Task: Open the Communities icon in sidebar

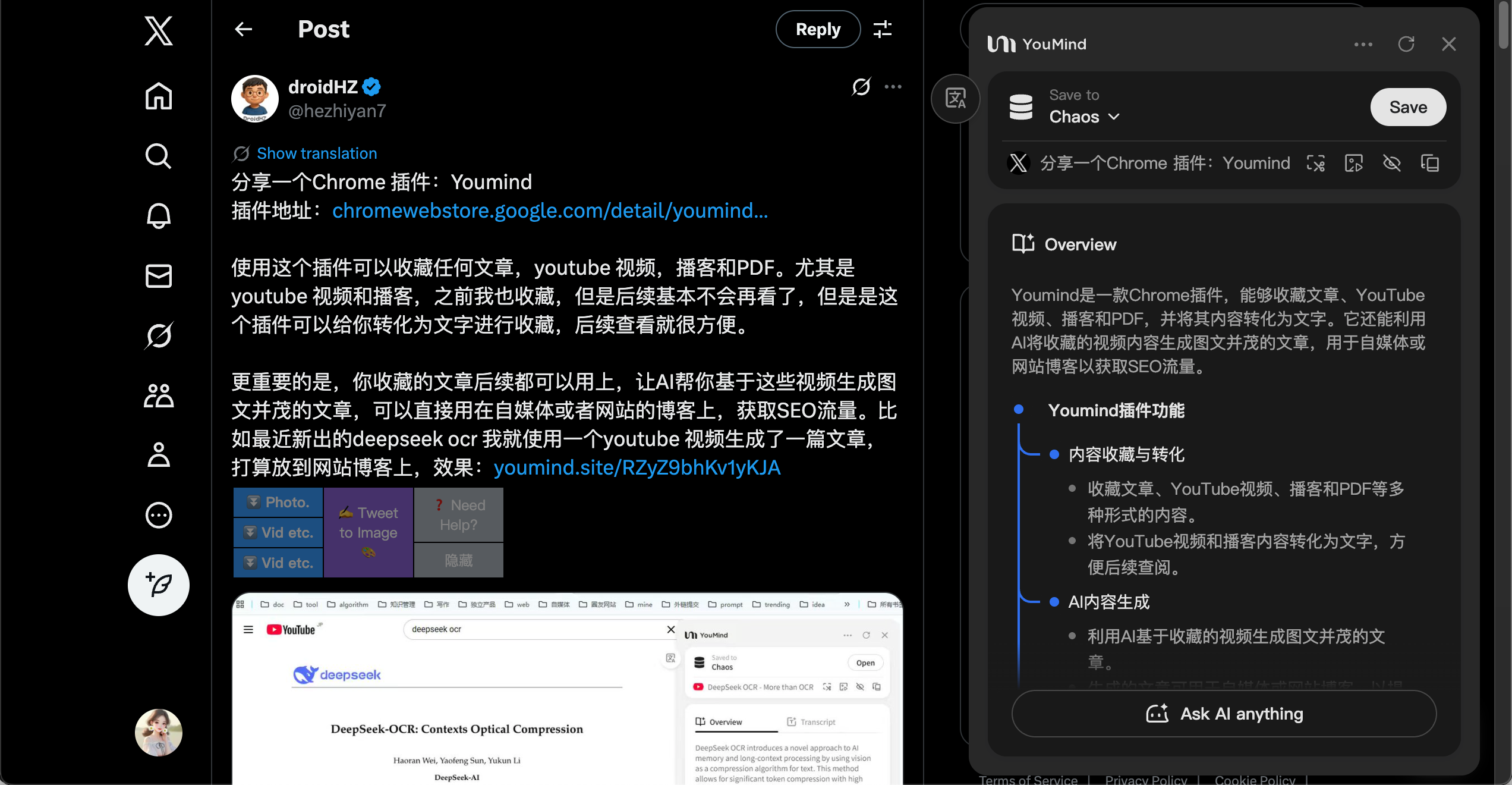Action: click(158, 395)
